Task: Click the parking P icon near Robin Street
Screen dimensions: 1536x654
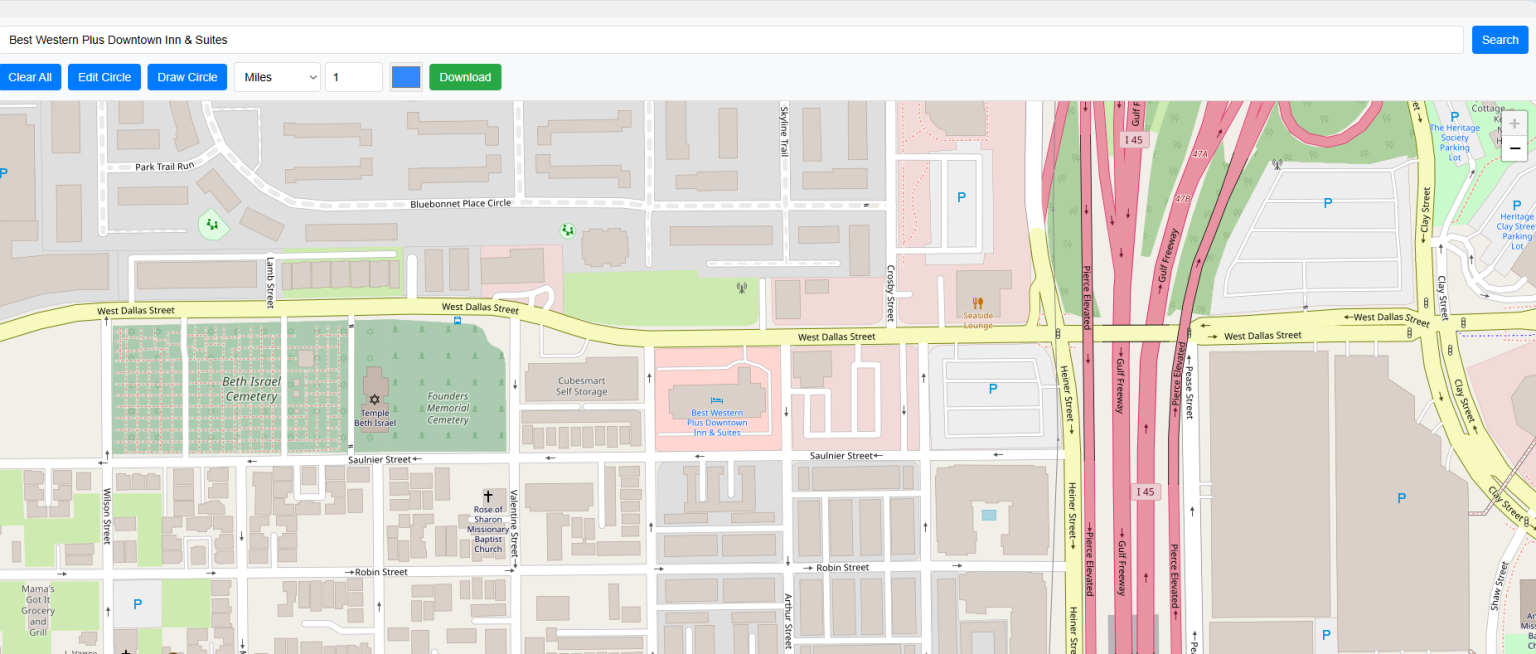Action: click(137, 603)
